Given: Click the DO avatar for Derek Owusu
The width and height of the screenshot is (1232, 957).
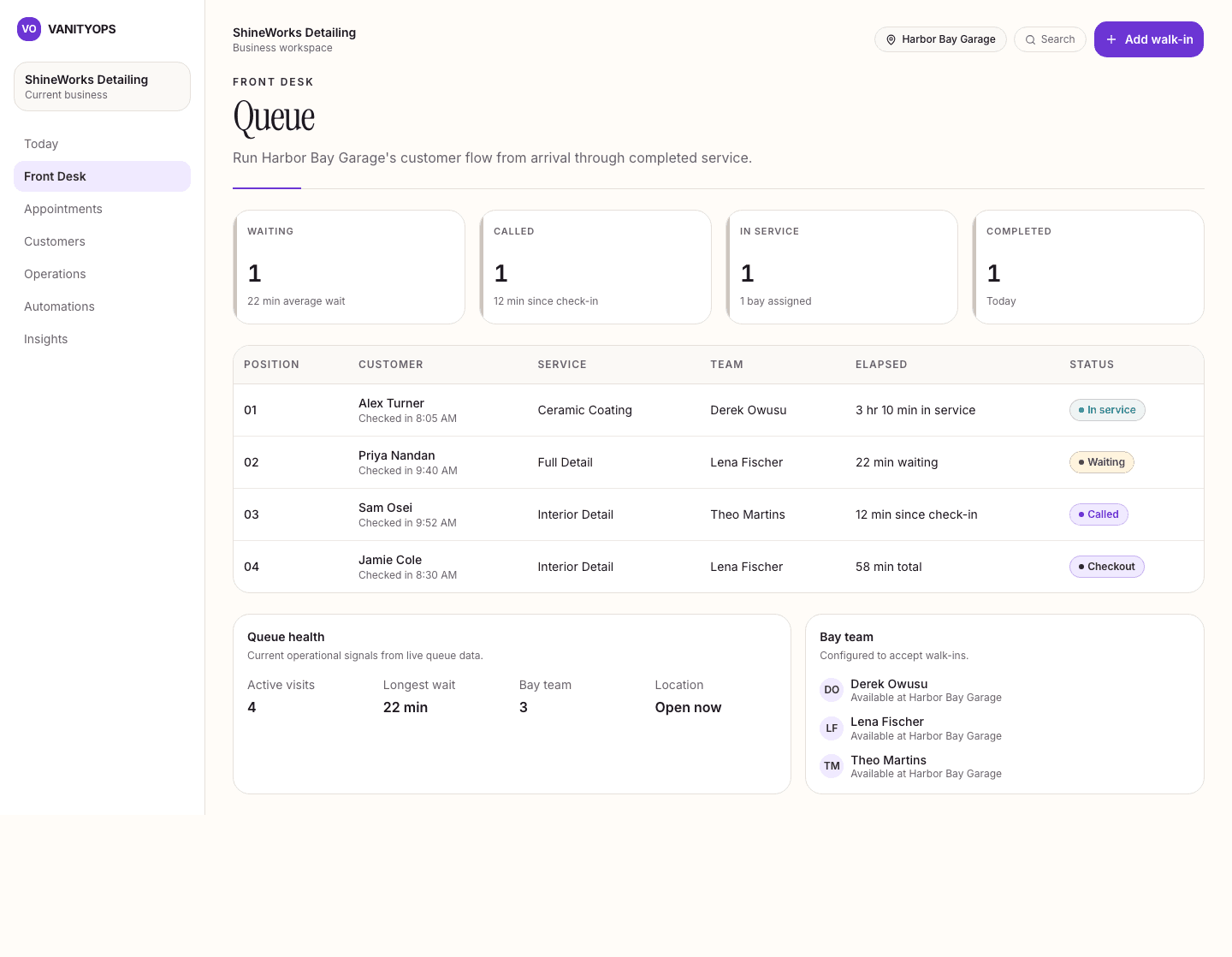Looking at the screenshot, I should (832, 690).
